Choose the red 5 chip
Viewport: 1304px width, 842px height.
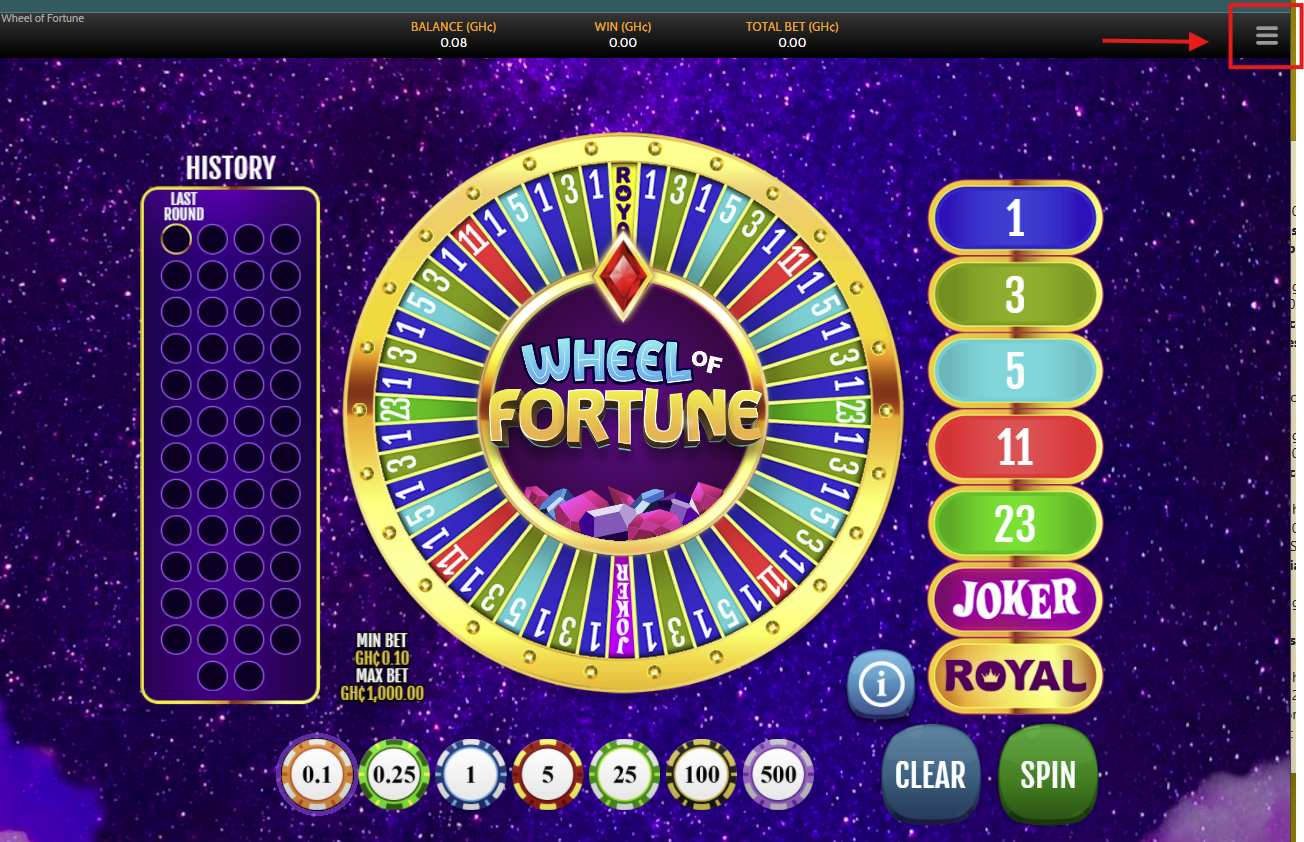point(547,775)
